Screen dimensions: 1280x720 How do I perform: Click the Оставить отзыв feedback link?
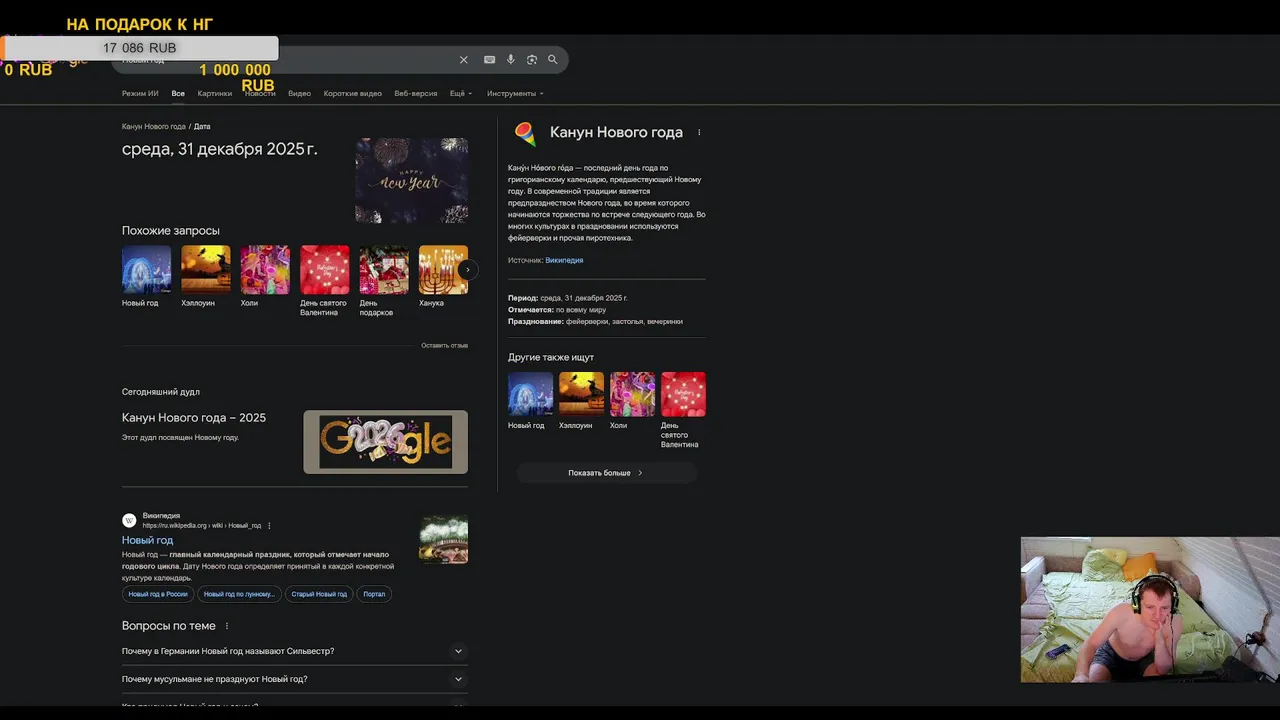point(444,345)
